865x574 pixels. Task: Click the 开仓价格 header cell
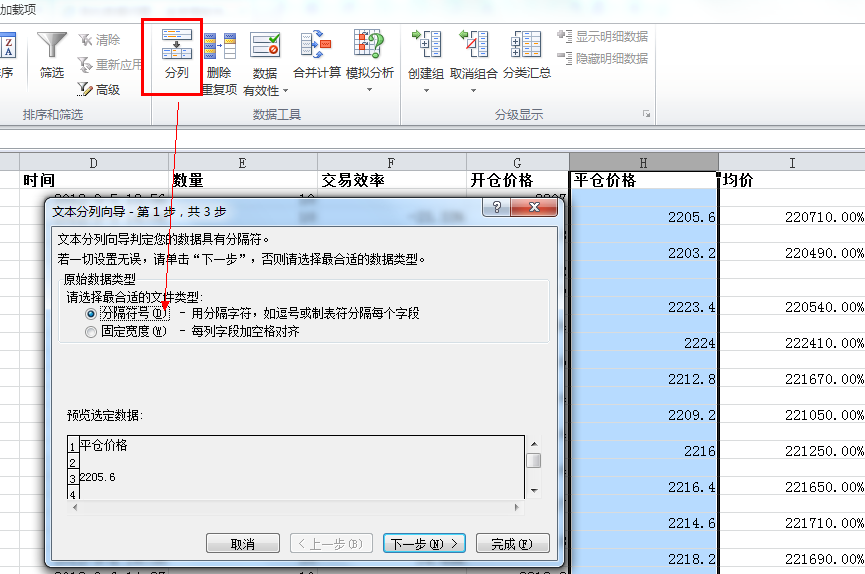(517, 180)
